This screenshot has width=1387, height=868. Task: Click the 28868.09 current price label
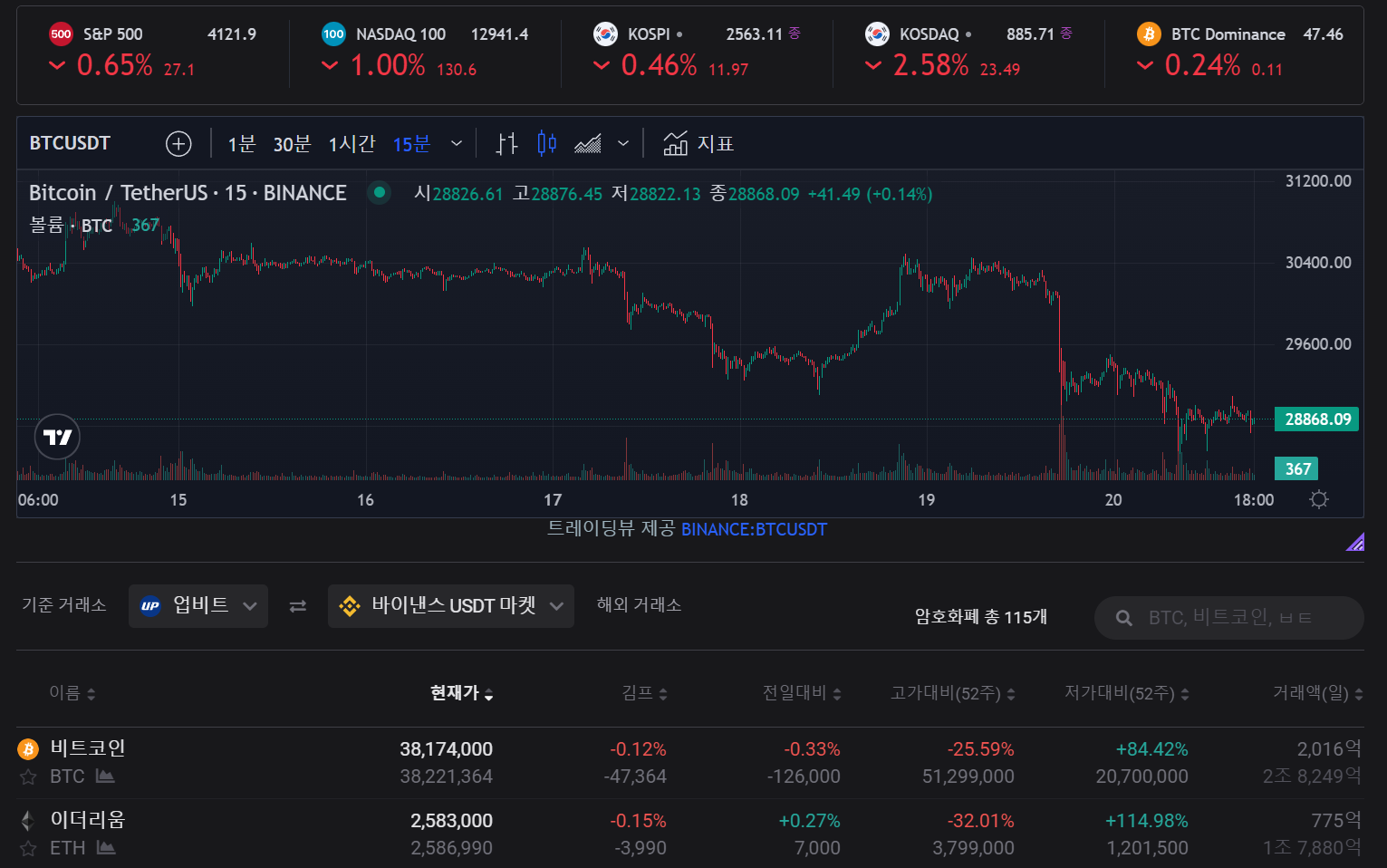coord(1316,420)
